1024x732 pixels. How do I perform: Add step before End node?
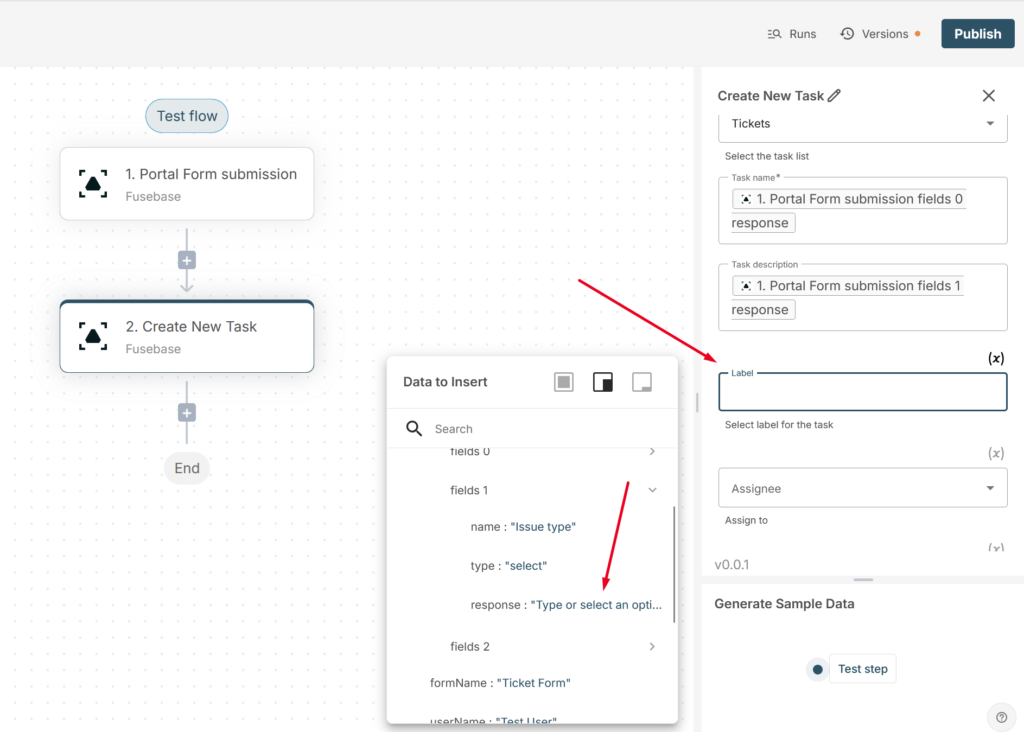[187, 413]
